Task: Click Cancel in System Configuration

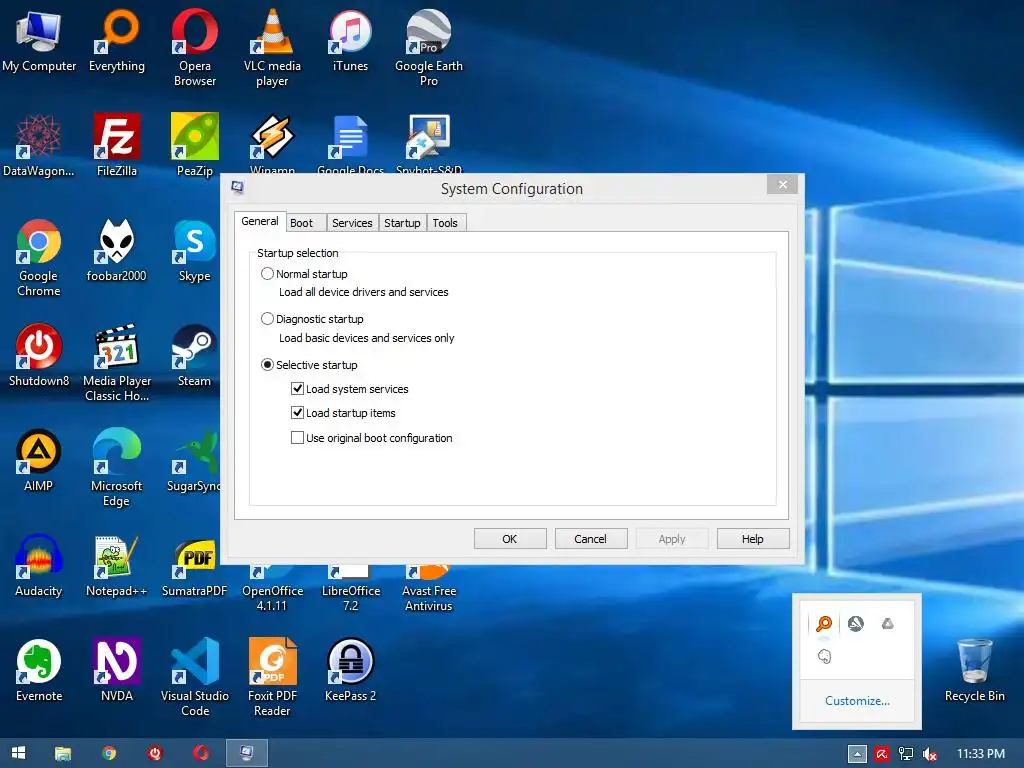Action: [590, 539]
